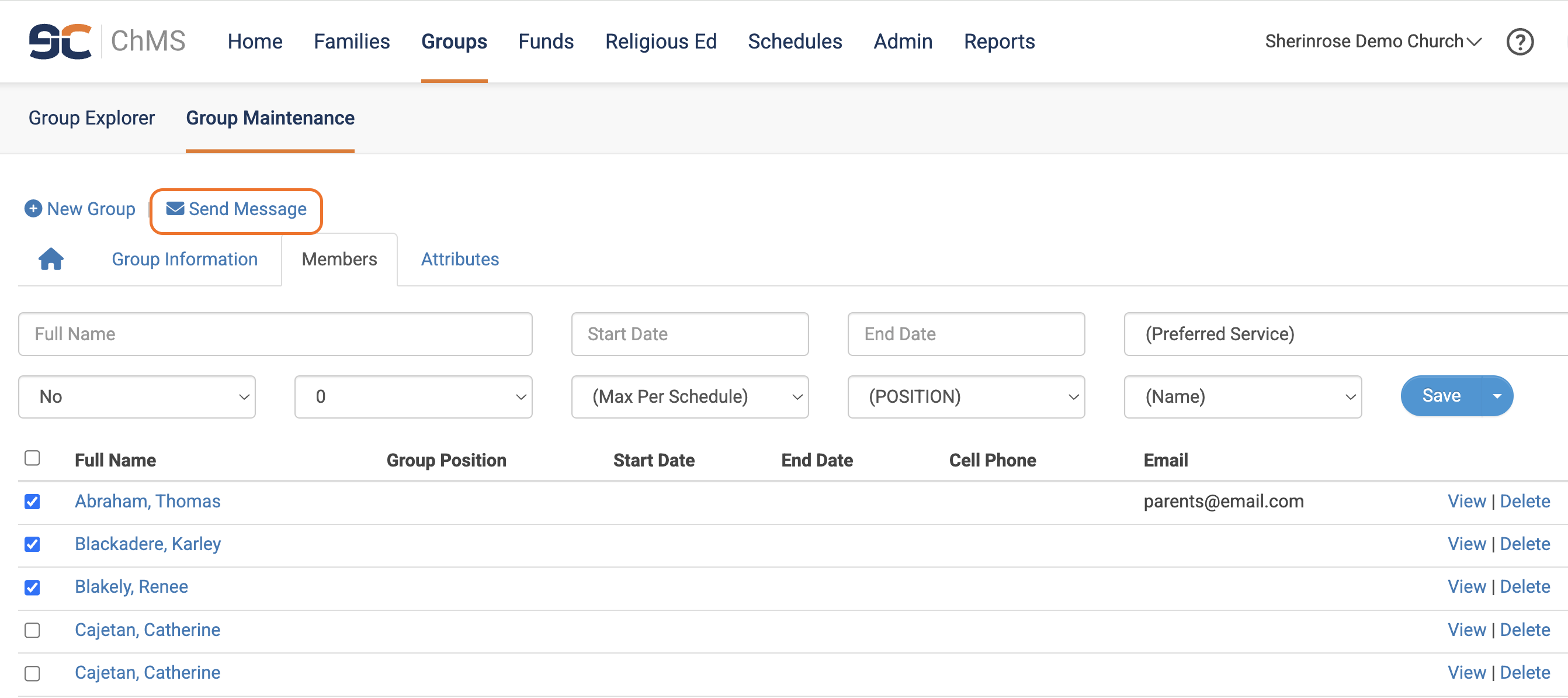Open the Max Per Schedule dropdown
1568x698 pixels.
[x=689, y=396]
